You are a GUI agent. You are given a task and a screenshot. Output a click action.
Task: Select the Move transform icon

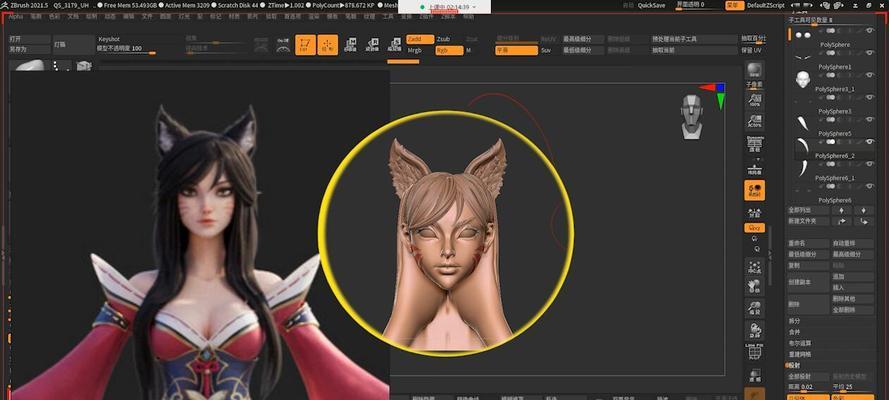click(350, 45)
